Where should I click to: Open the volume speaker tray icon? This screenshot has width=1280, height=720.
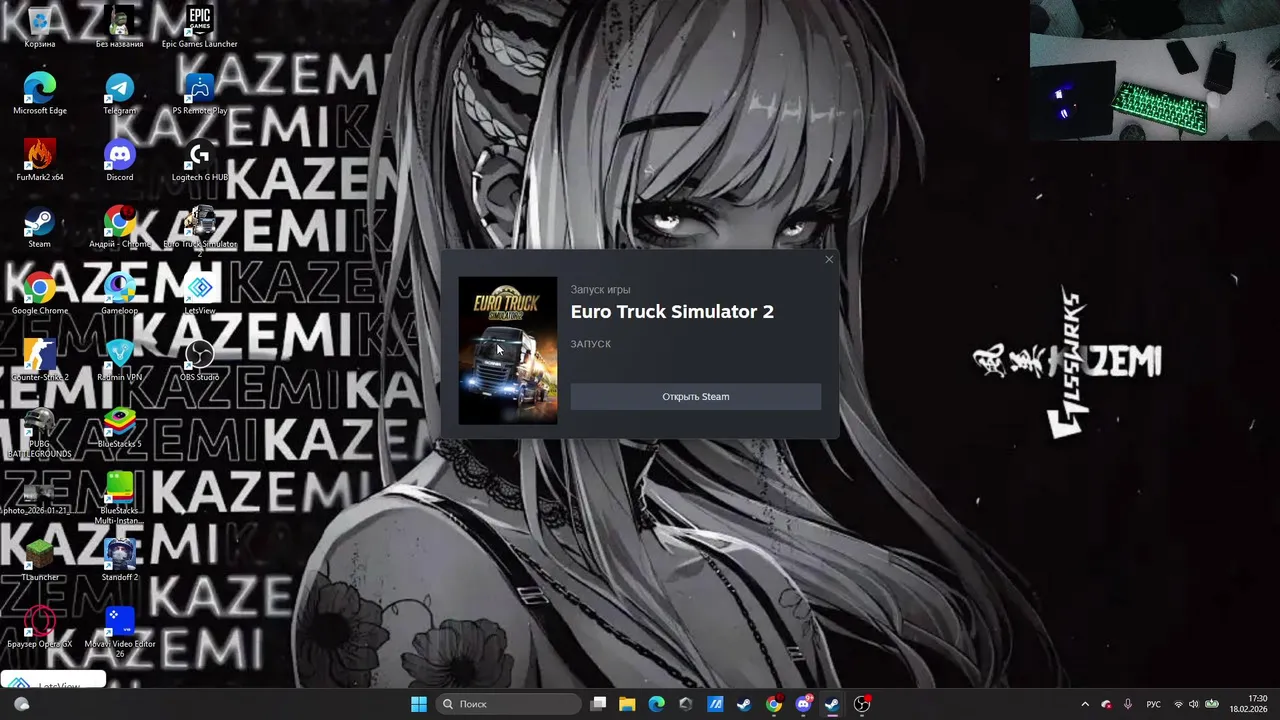click(x=1193, y=704)
